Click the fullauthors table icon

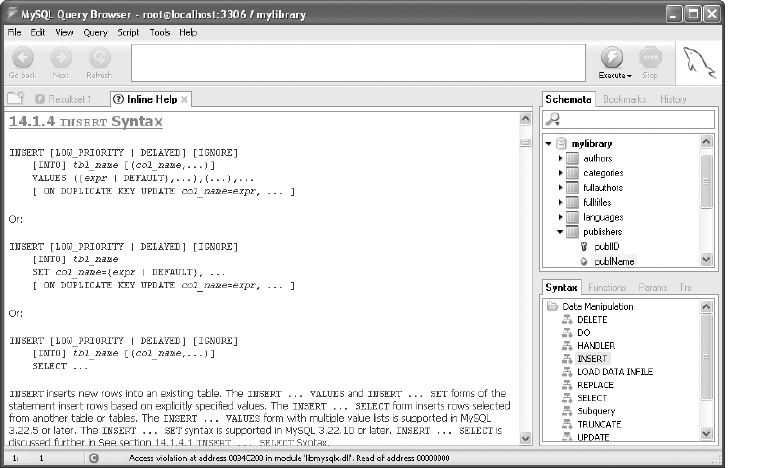(x=573, y=187)
